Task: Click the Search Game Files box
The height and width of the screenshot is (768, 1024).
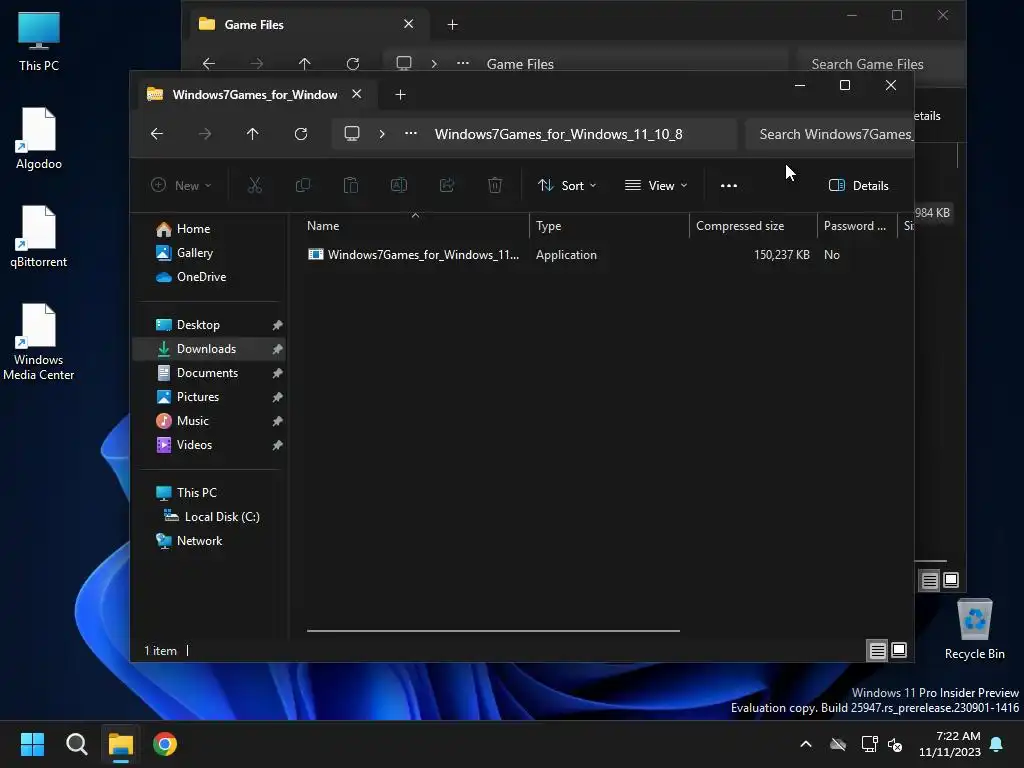Action: [x=878, y=62]
